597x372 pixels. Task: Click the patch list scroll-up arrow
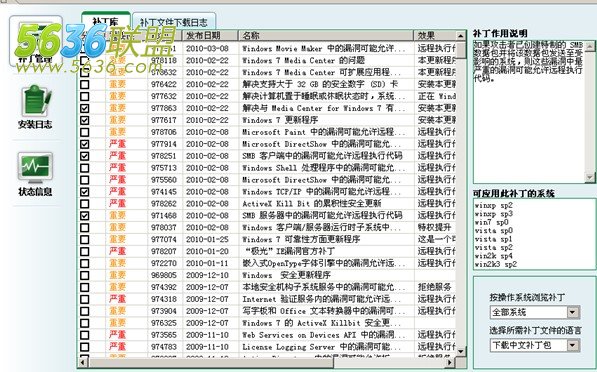coord(461,36)
